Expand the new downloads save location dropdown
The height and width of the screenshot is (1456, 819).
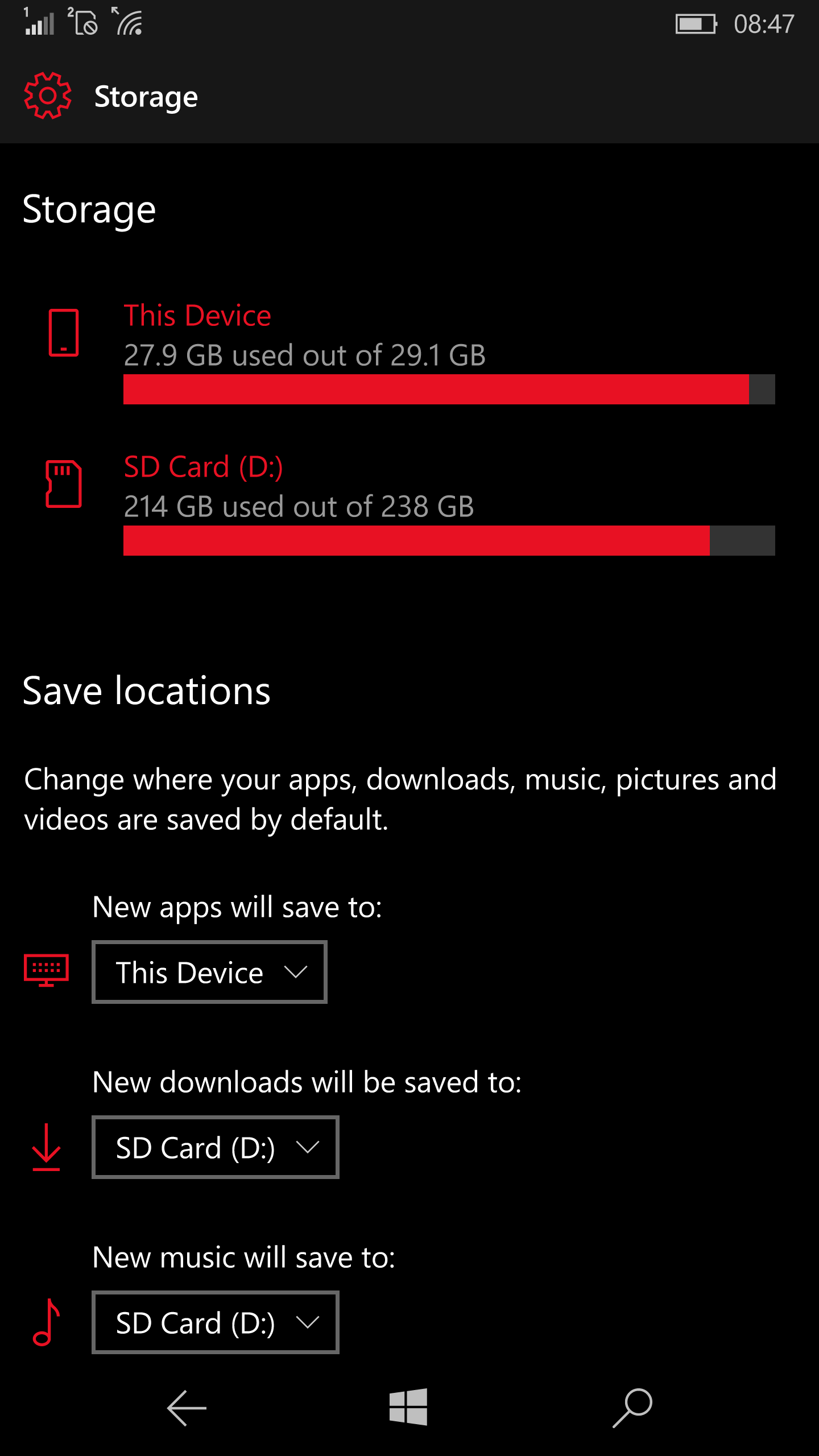pyautogui.click(x=216, y=1147)
